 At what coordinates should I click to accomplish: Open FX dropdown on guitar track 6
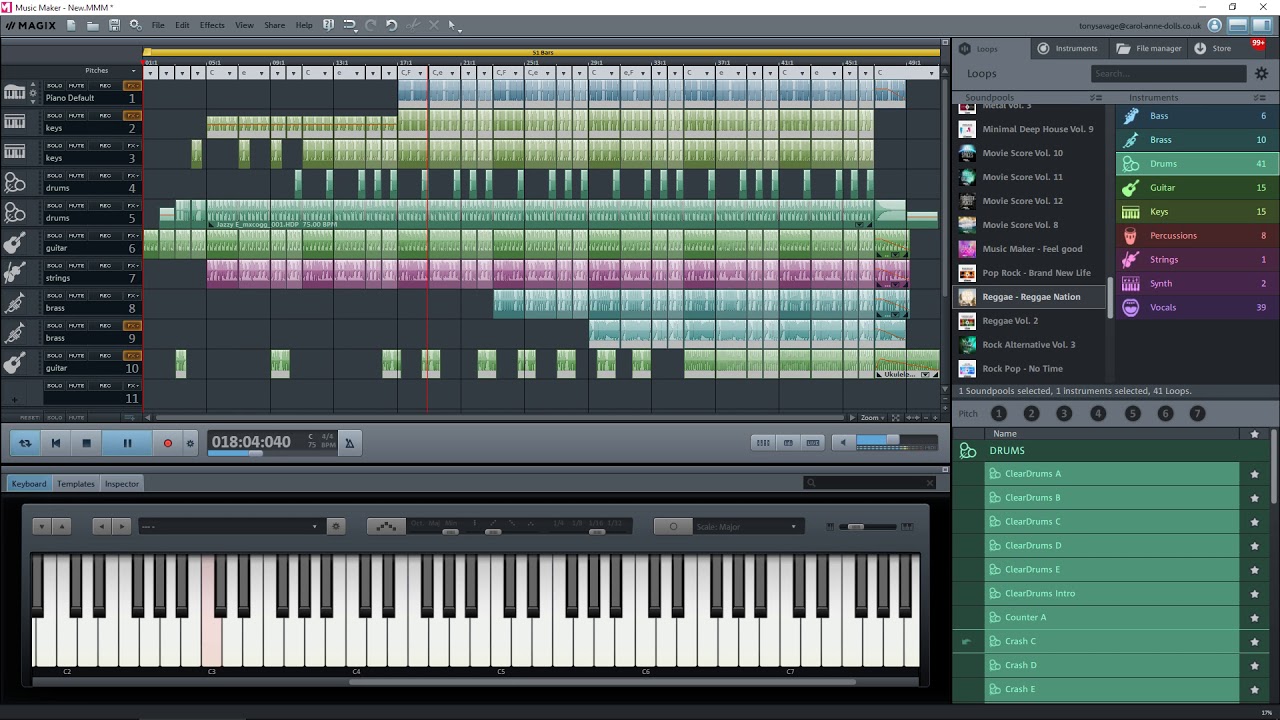pos(132,236)
